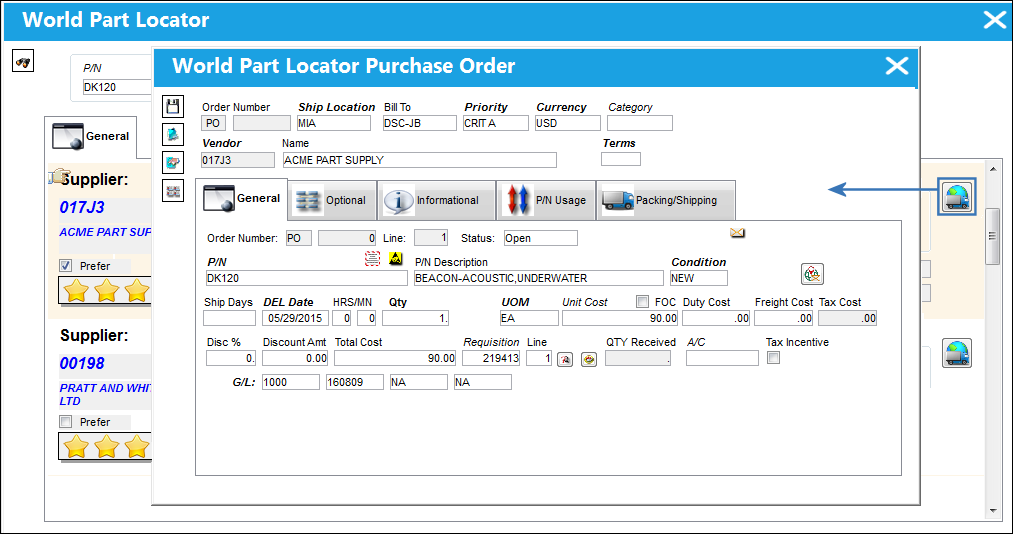Image resolution: width=1013 pixels, height=534 pixels.
Task: Click the Duty Cost field
Action: [x=716, y=318]
